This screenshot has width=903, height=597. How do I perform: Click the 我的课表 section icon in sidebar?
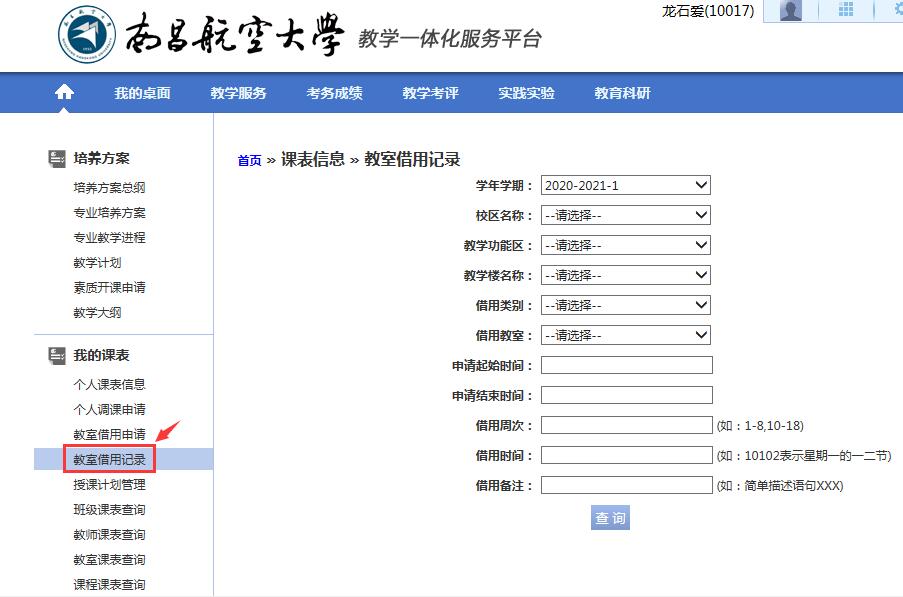tap(58, 355)
